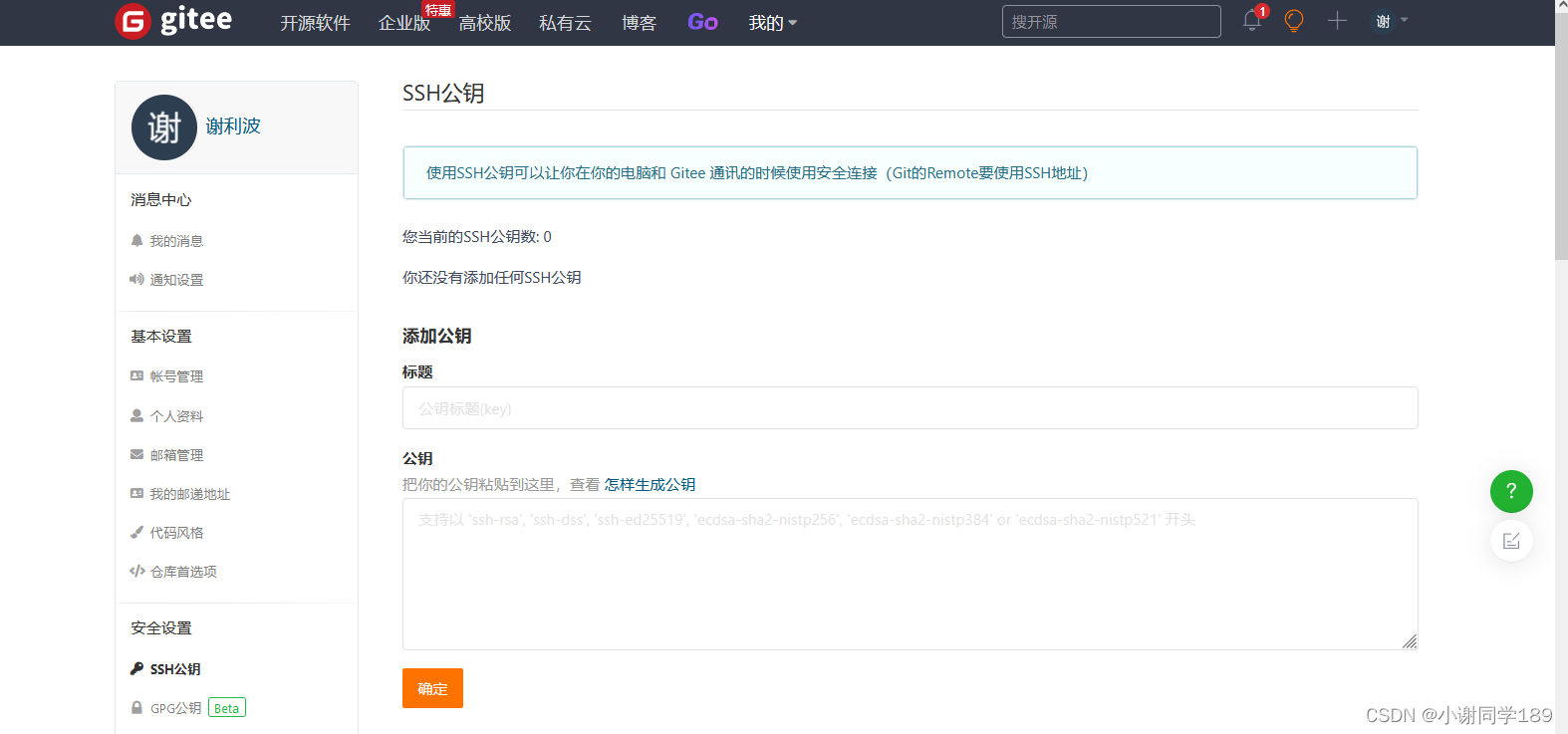Click the green question mark help button
Screen dimensions: 1568x734
point(1511,491)
